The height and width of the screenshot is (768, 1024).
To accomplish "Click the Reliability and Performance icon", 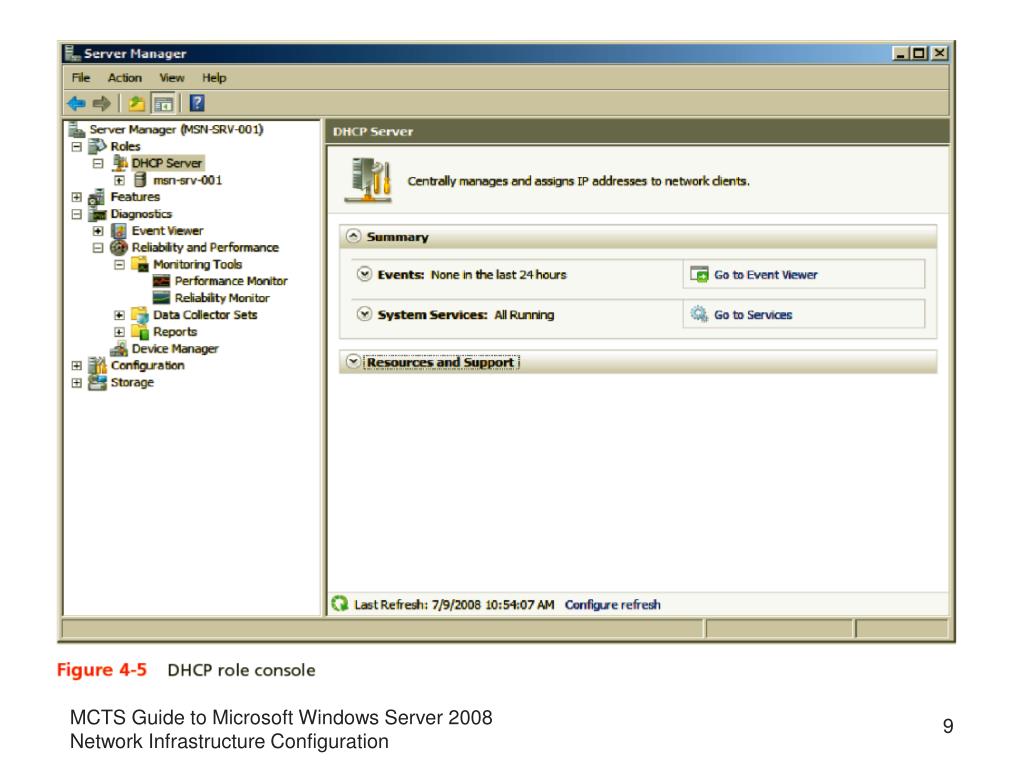I will click(119, 248).
